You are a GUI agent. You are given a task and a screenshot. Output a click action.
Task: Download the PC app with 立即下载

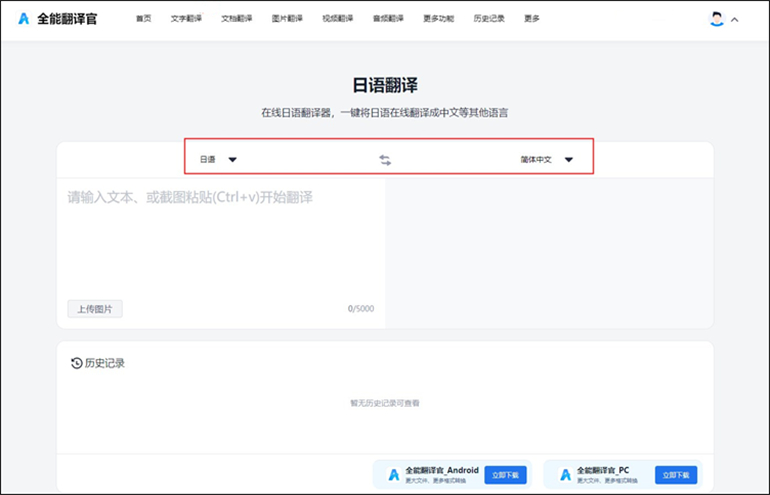676,475
